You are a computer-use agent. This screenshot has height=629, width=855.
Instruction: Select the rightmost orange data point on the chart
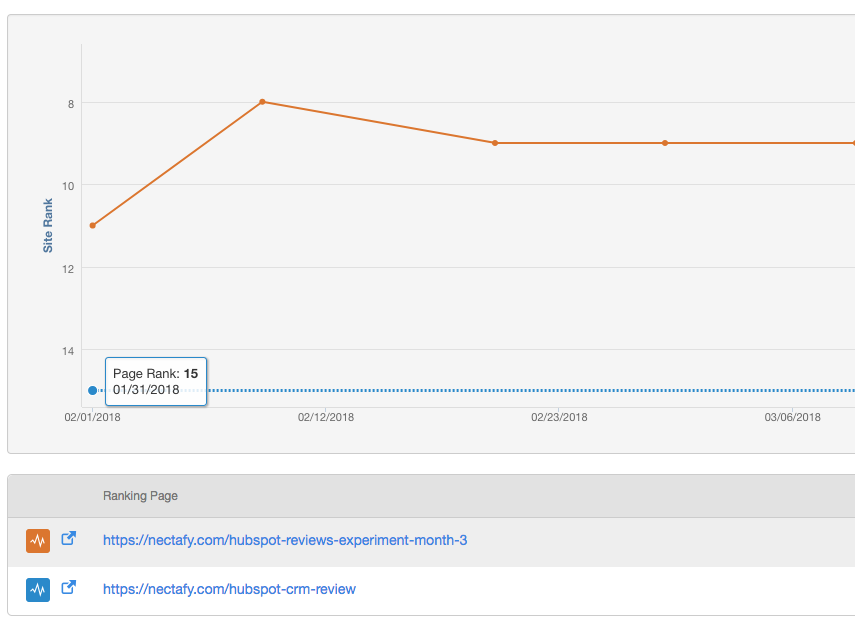[x=852, y=143]
